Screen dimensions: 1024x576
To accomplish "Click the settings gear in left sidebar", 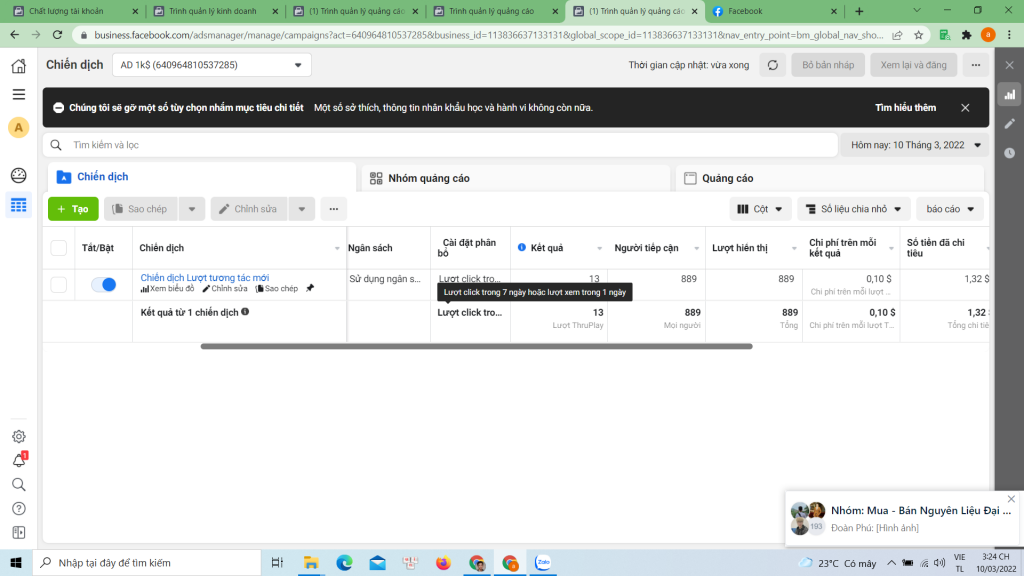I will 18,436.
